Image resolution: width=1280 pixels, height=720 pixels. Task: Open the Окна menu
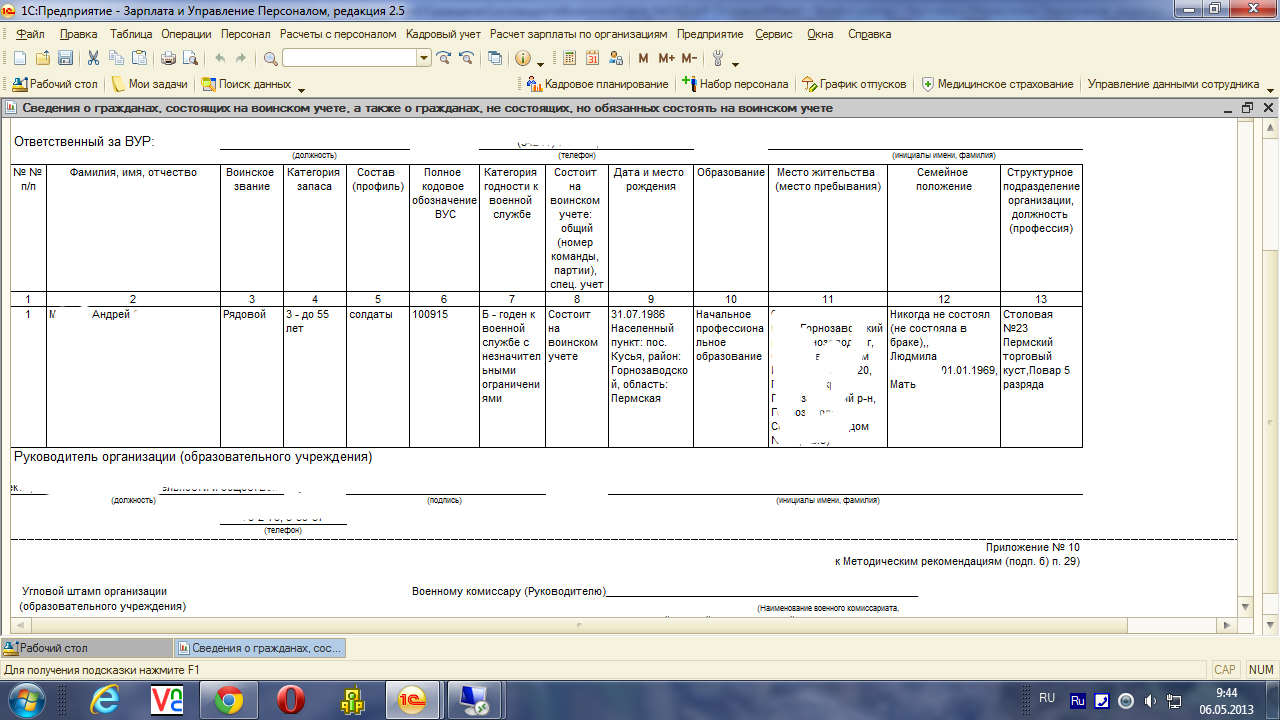tap(820, 34)
